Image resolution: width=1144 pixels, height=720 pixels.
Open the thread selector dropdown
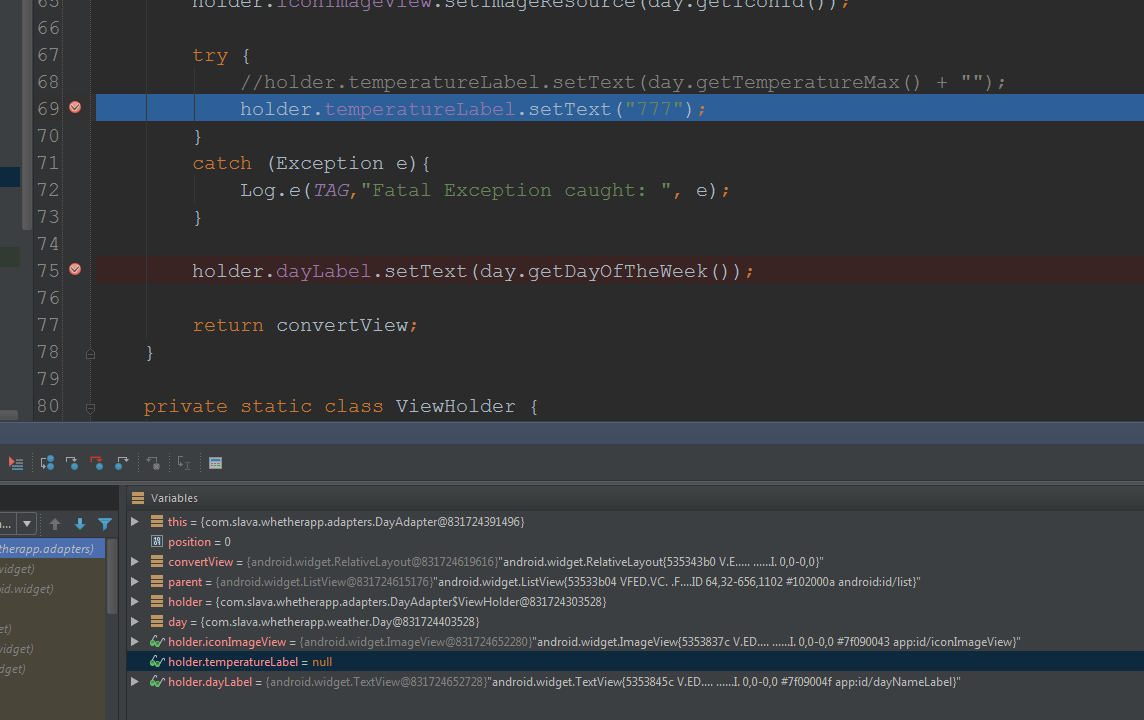pyautogui.click(x=26, y=524)
